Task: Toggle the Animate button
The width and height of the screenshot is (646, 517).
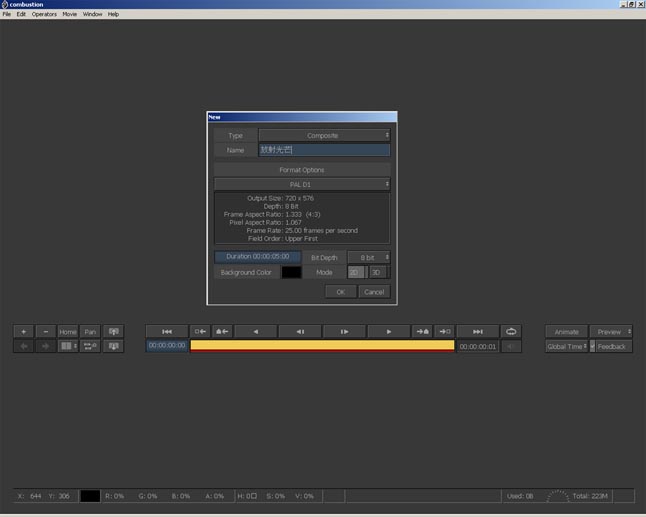Action: tap(566, 332)
